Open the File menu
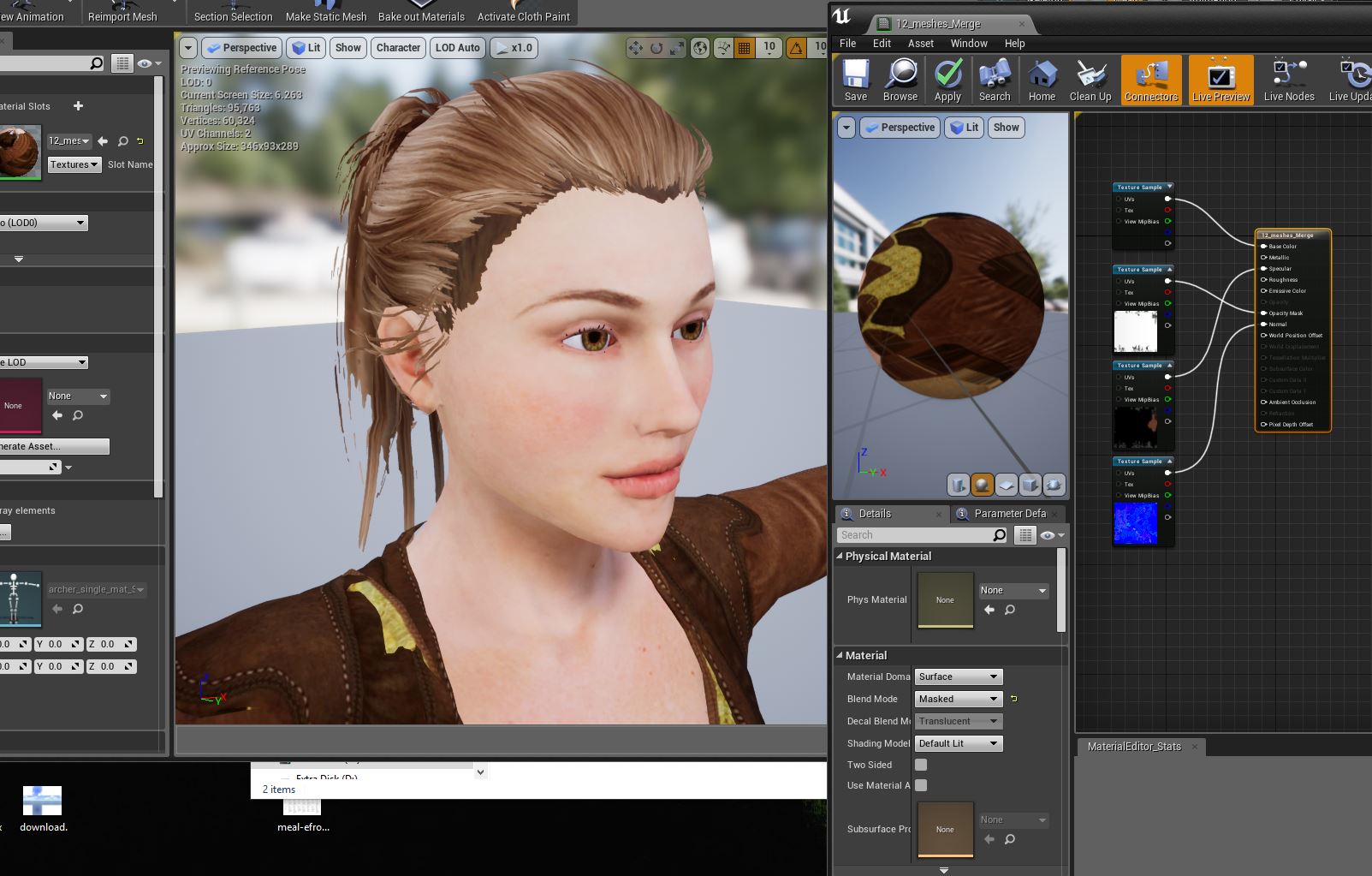This screenshot has width=1372, height=876. 847,43
